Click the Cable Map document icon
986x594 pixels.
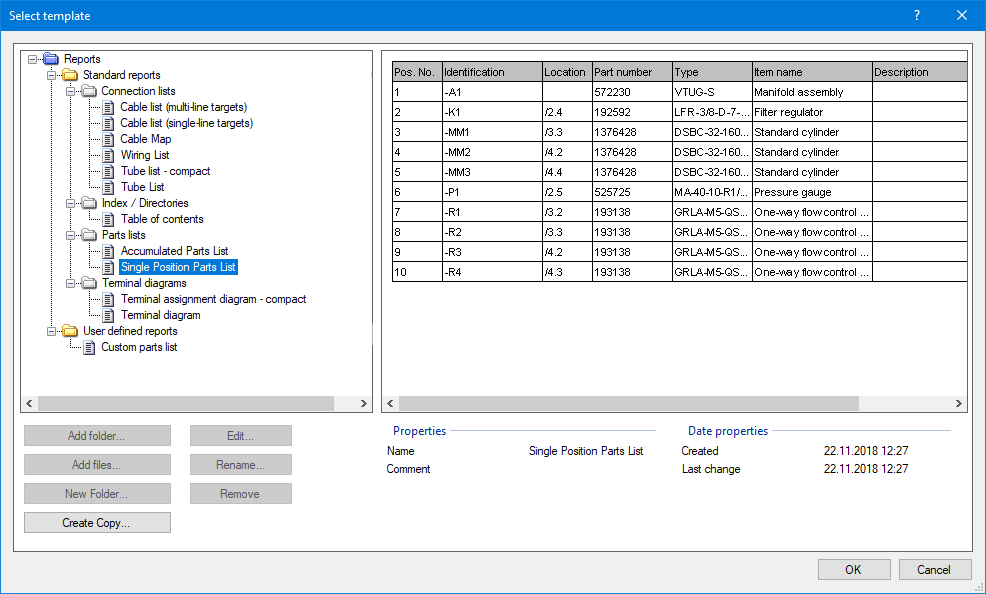tap(108, 139)
